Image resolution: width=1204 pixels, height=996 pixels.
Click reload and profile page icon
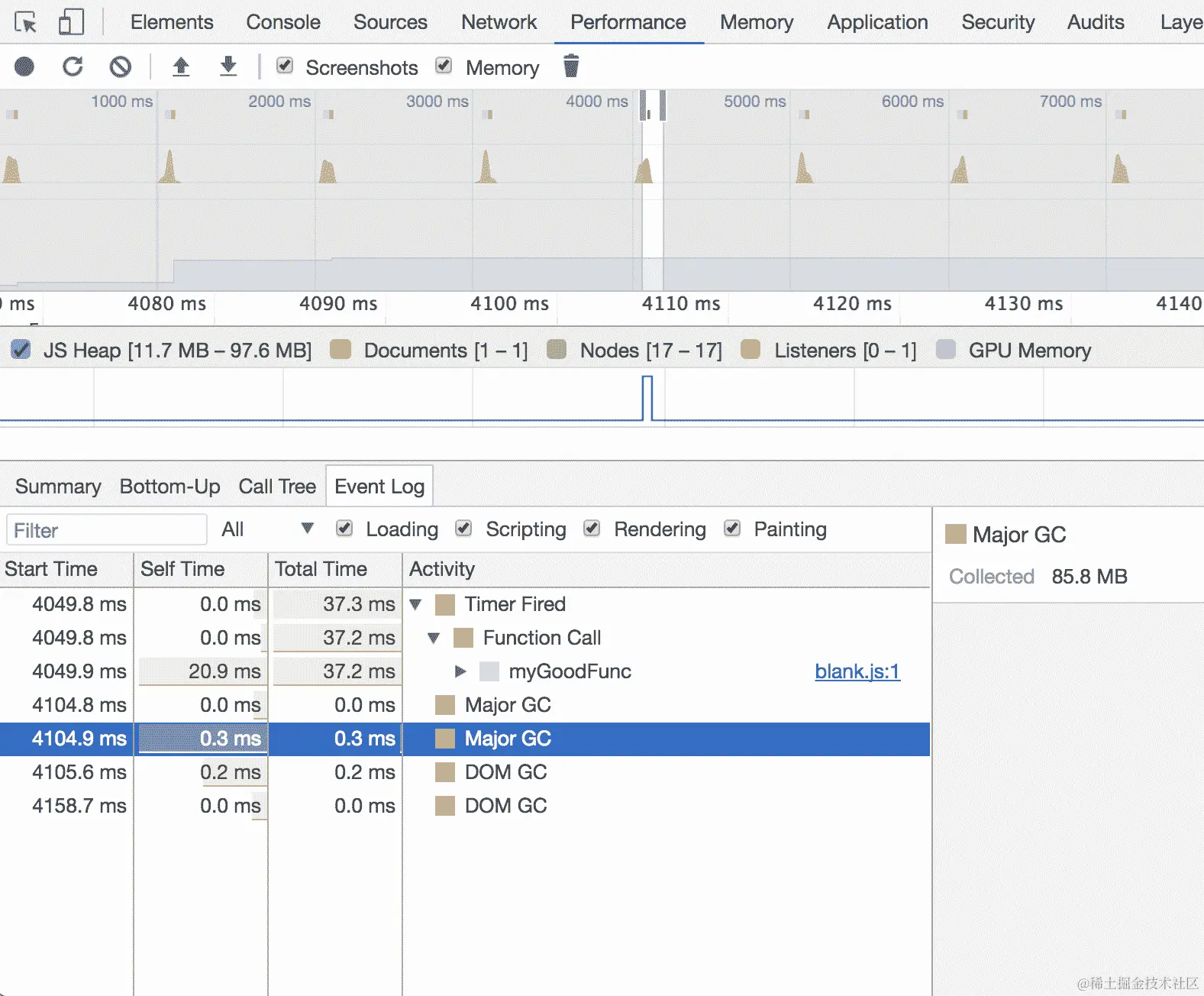pyautogui.click(x=73, y=67)
